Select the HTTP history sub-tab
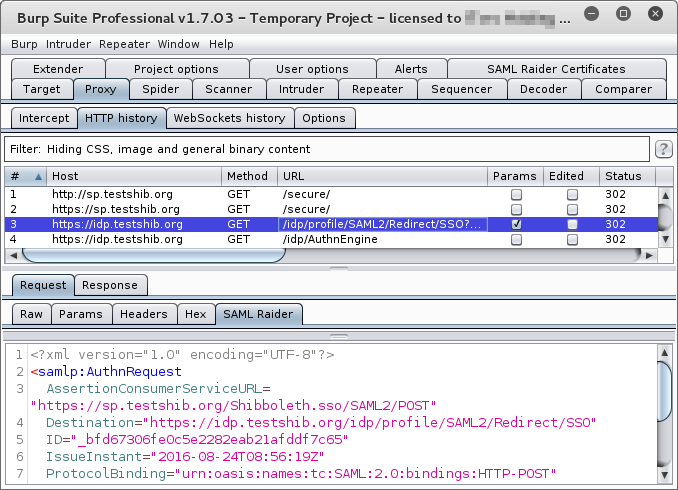Viewport: 678px width, 490px height. (121, 118)
